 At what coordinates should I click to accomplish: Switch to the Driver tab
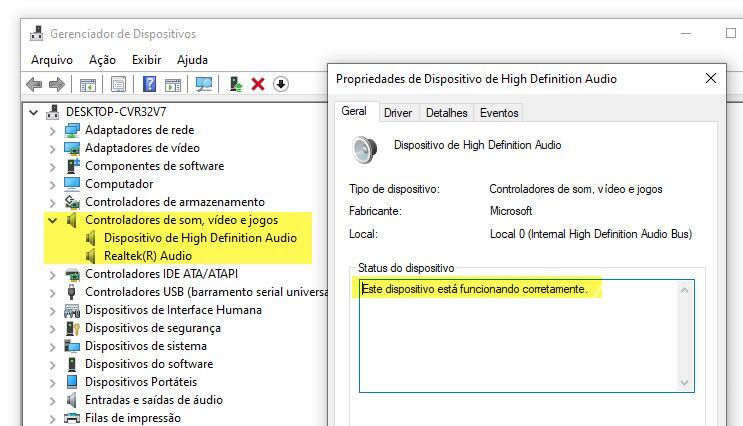398,113
